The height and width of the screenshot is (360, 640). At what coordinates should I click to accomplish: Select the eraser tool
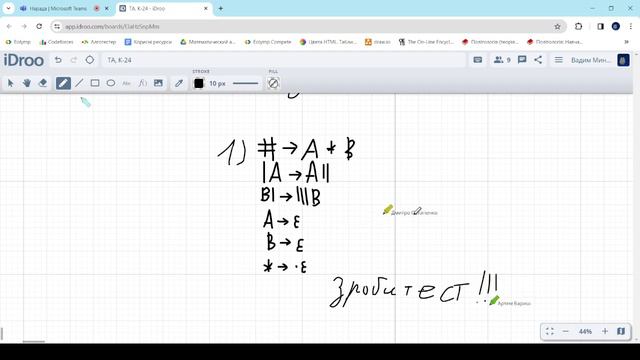pyautogui.click(x=43, y=83)
